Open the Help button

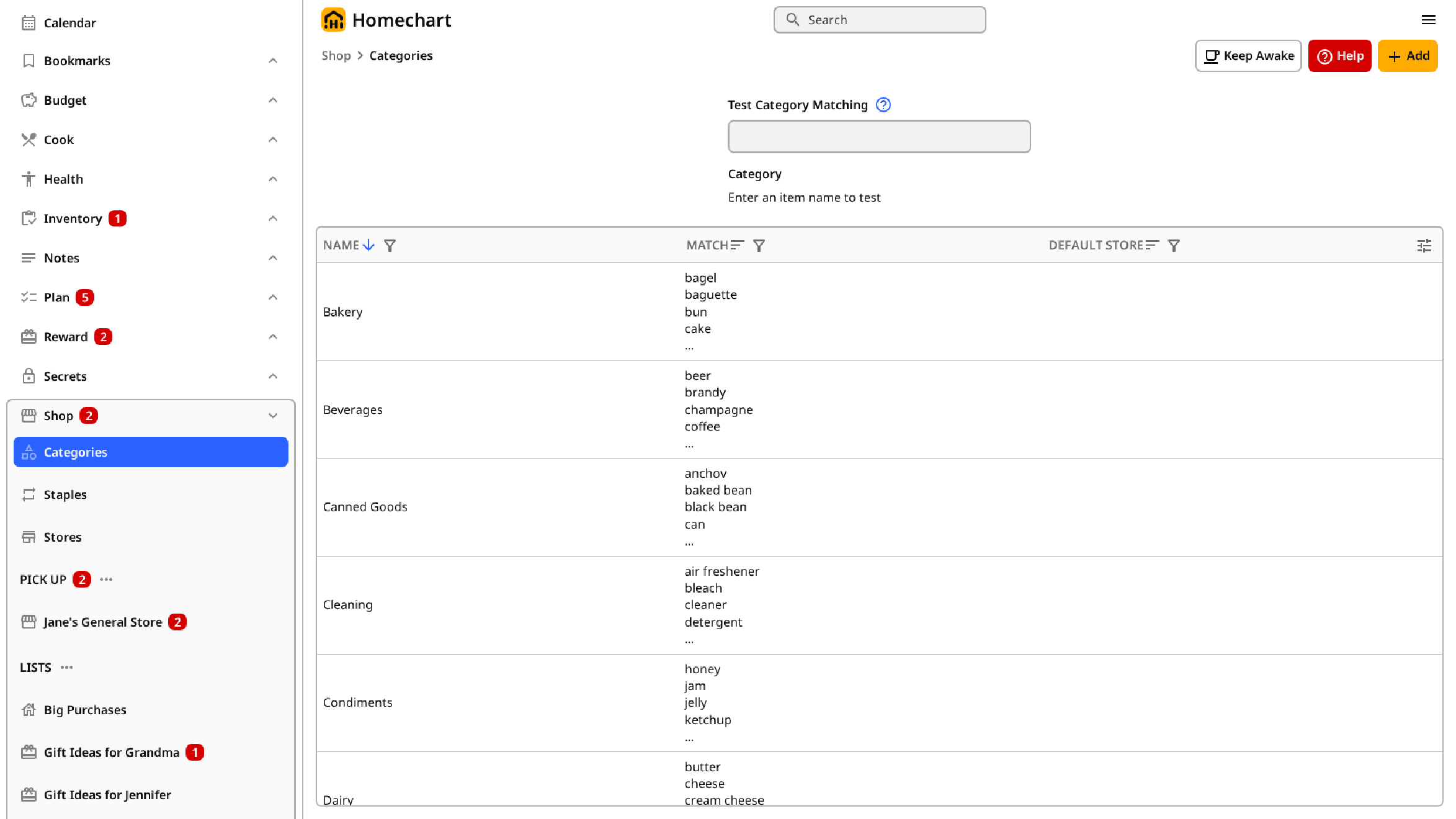pyautogui.click(x=1339, y=56)
